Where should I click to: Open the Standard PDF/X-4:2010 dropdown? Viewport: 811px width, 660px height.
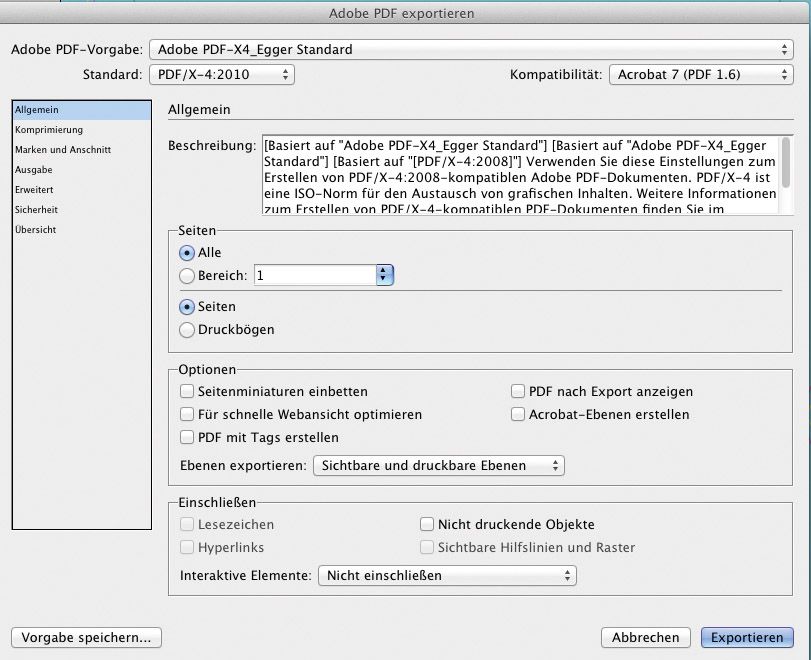(x=222, y=74)
